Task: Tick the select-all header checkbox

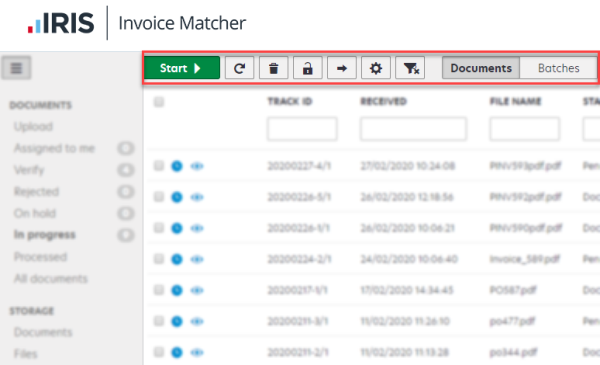Action: pos(159,102)
